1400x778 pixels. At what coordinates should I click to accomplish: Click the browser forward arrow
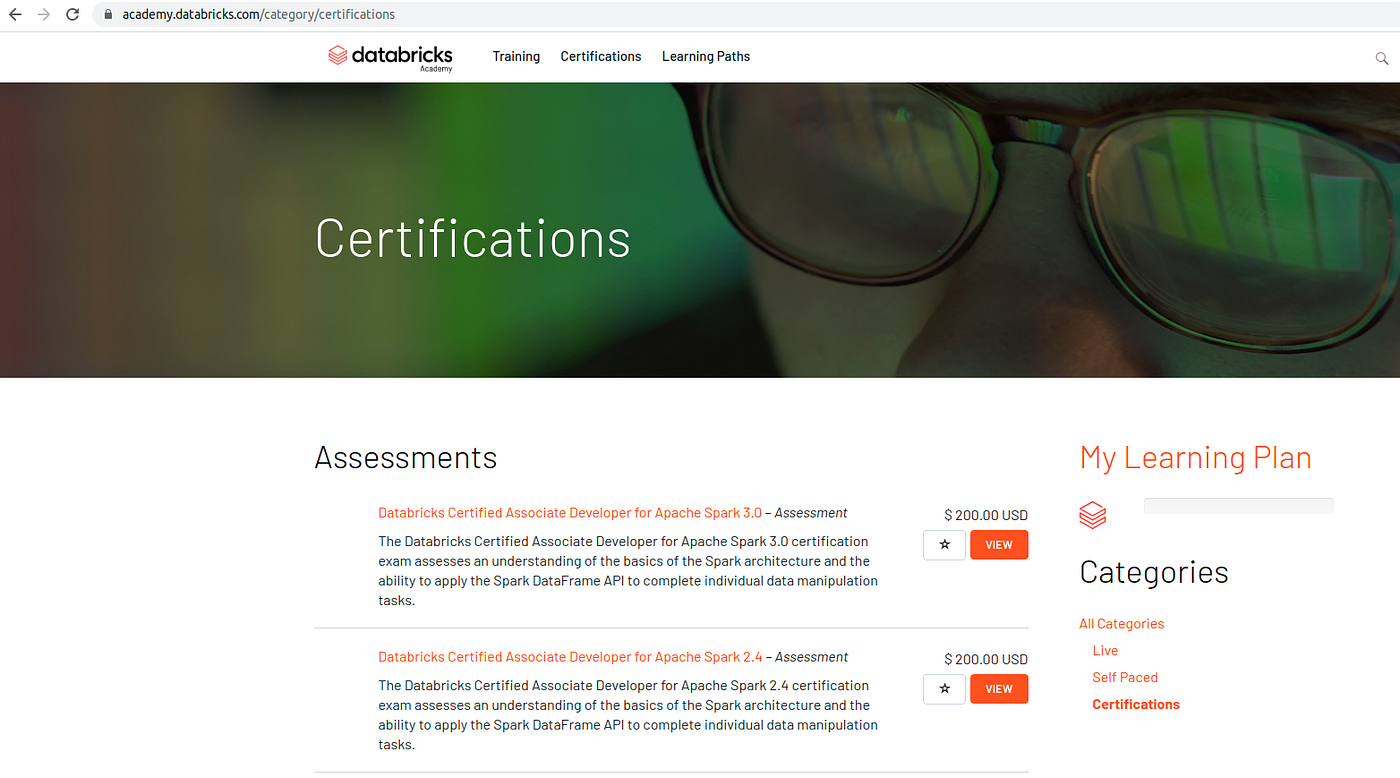click(x=43, y=15)
